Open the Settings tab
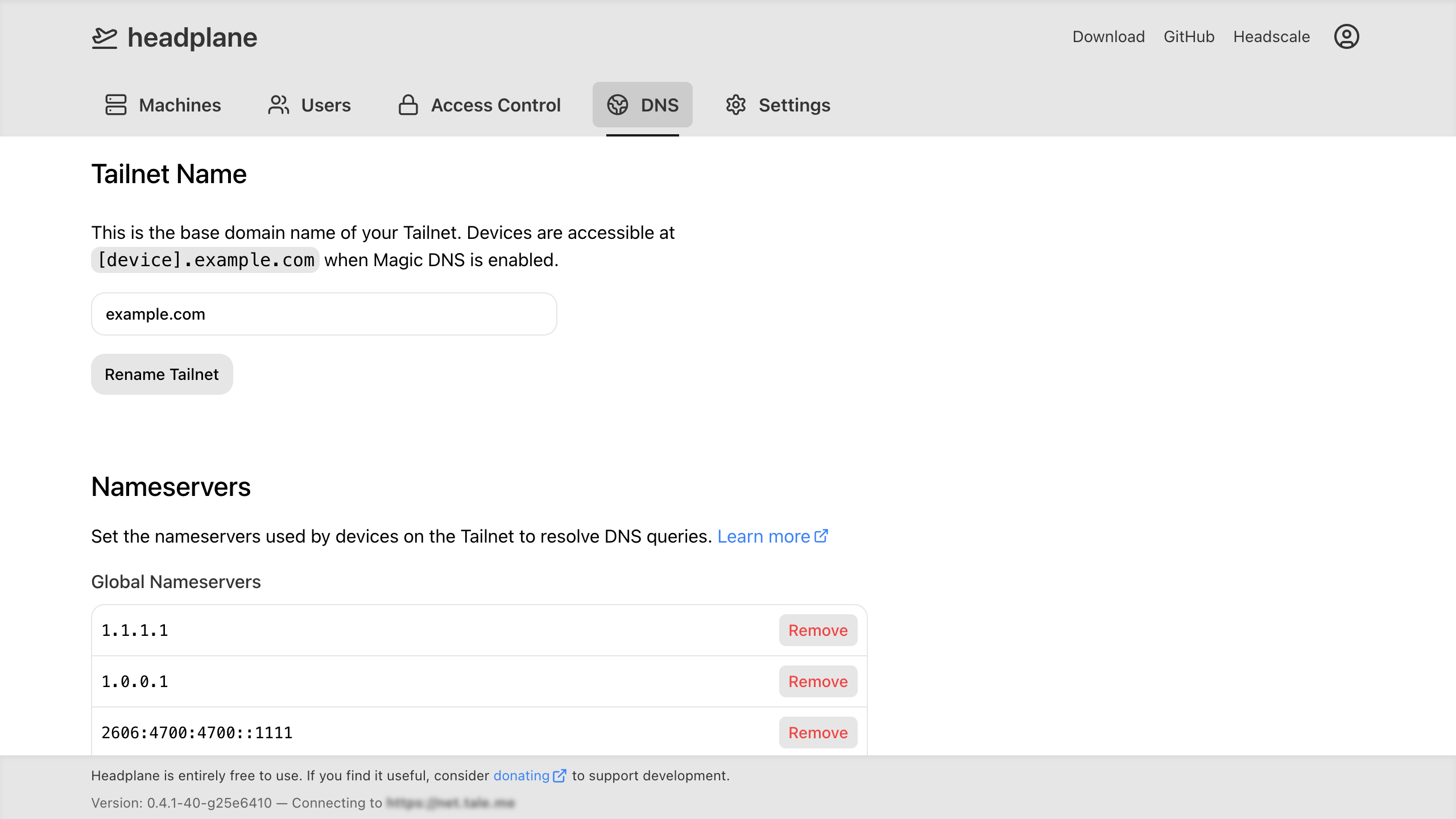This screenshot has height=819, width=1456. click(778, 105)
